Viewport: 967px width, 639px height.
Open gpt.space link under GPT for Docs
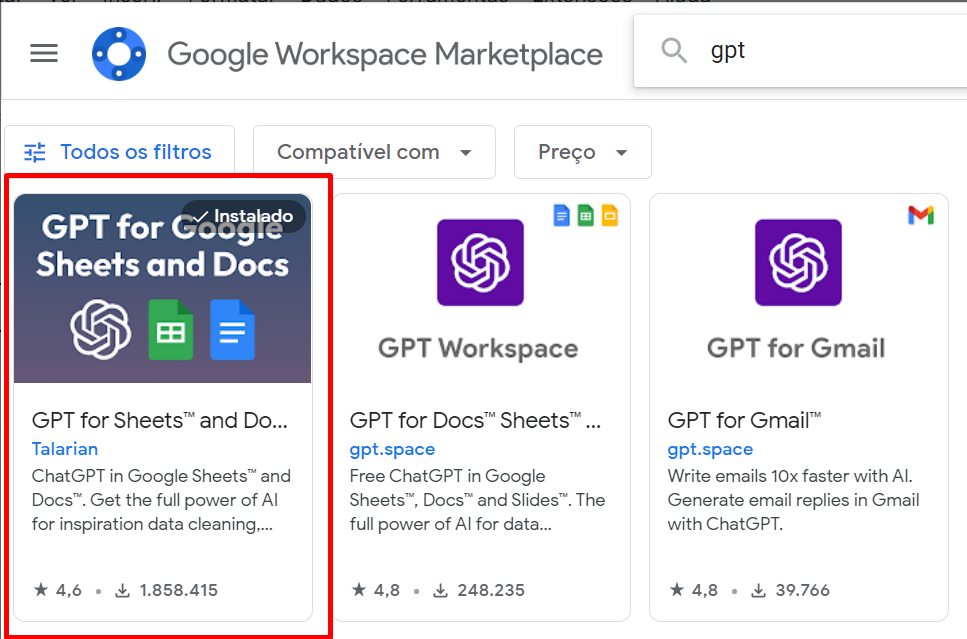tap(392, 450)
